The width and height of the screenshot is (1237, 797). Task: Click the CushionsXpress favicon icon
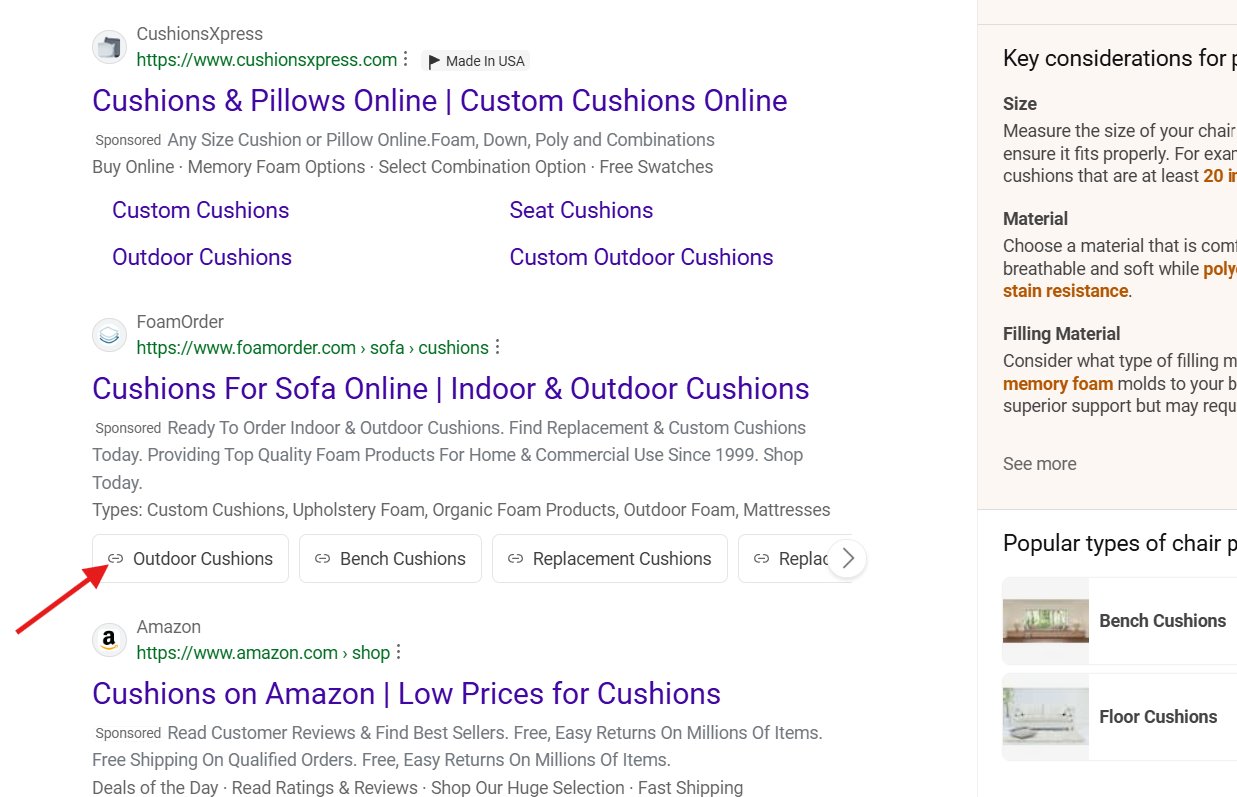point(109,46)
